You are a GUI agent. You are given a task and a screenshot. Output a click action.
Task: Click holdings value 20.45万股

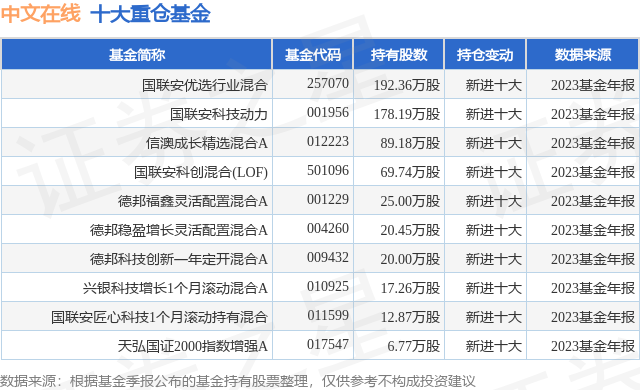tap(410, 230)
